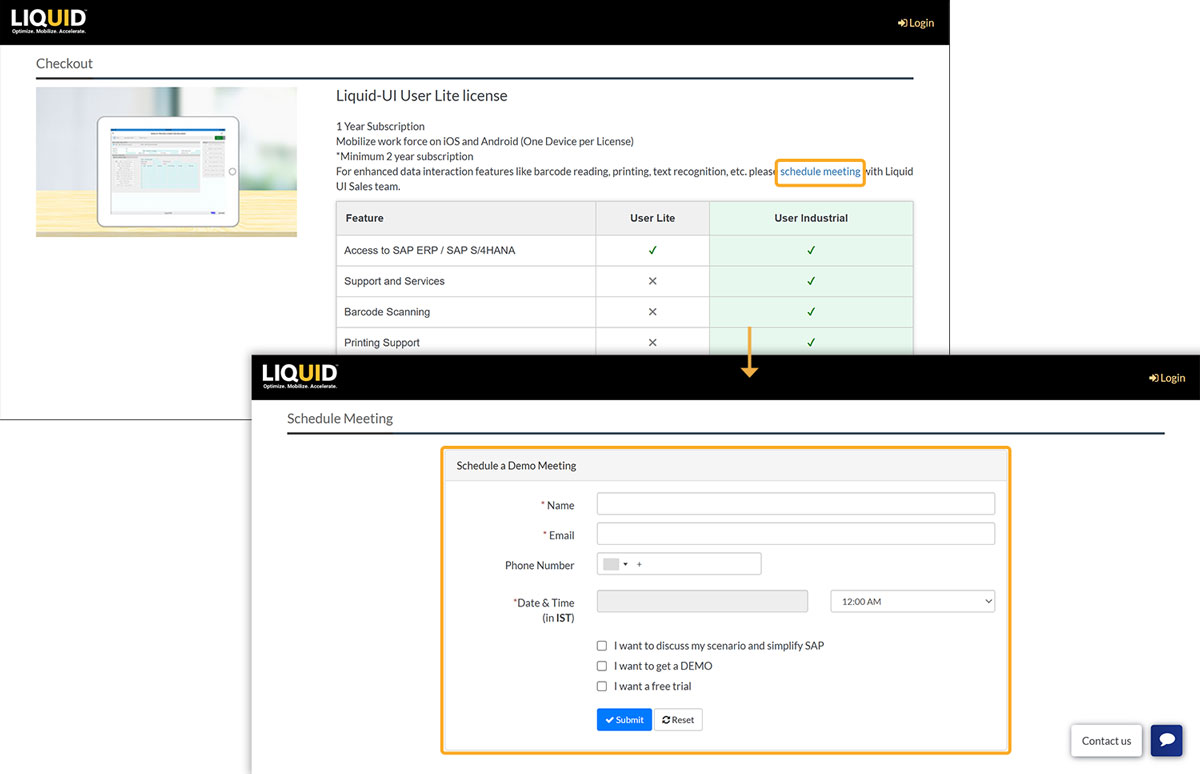This screenshot has height=774, width=1200.
Task: Reset the demo meeting form
Action: pos(678,720)
